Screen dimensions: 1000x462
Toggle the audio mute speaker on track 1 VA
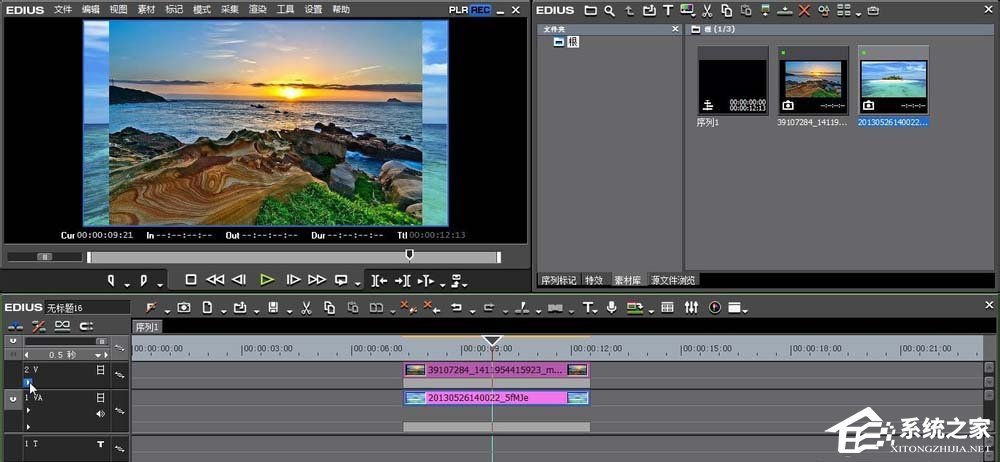point(100,413)
